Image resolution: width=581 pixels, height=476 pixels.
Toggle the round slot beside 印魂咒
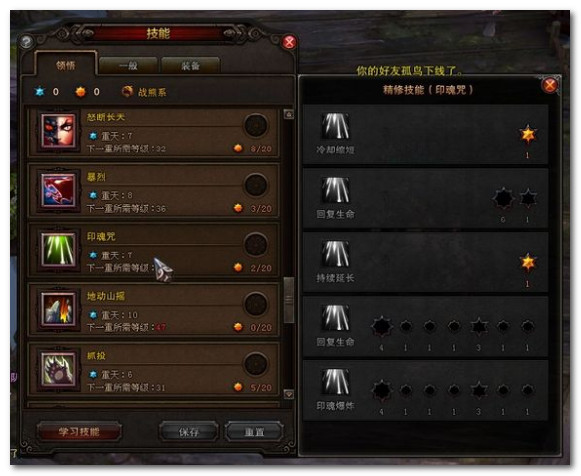tap(256, 244)
